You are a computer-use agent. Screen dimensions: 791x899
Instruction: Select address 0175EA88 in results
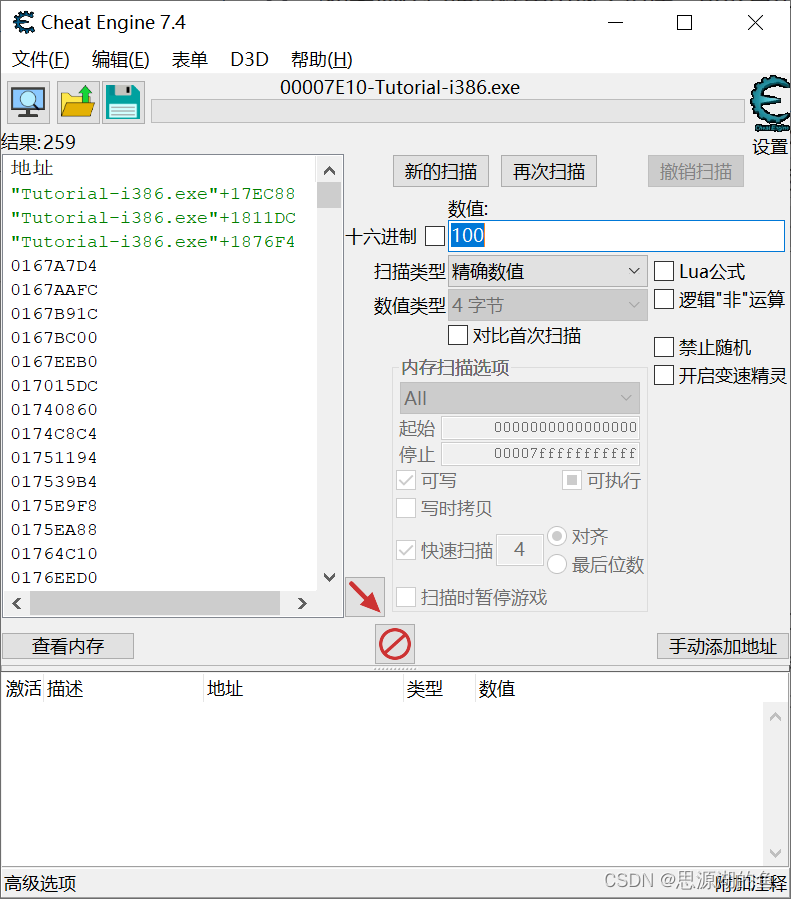(x=54, y=530)
